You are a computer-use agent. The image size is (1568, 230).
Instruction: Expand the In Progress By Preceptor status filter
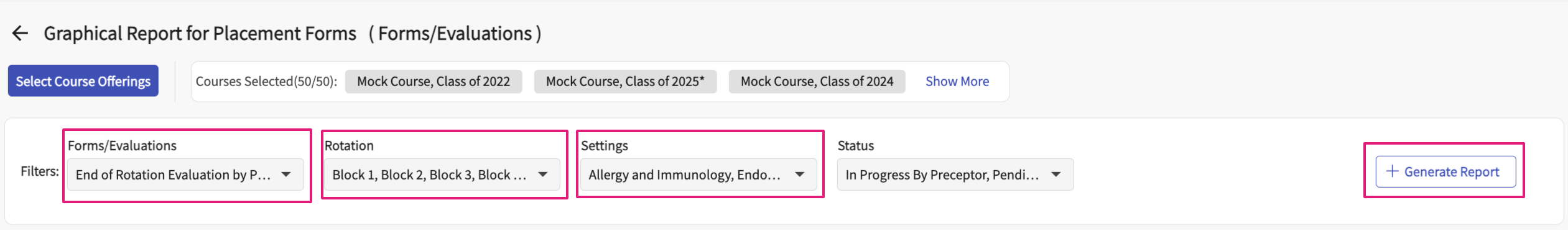(955, 175)
